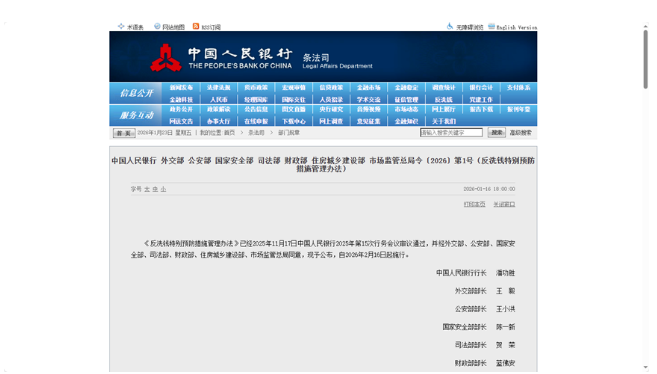
Task: Open the 网送文告 menu item
Action: [181, 121]
